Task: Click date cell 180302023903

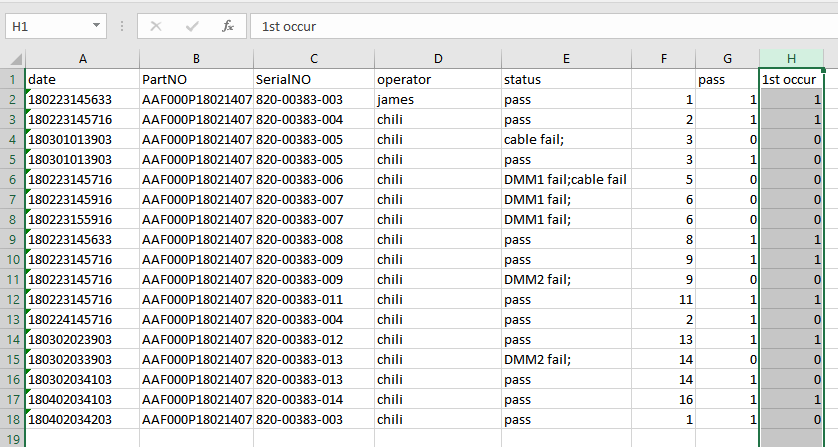Action: pyautogui.click(x=82, y=340)
